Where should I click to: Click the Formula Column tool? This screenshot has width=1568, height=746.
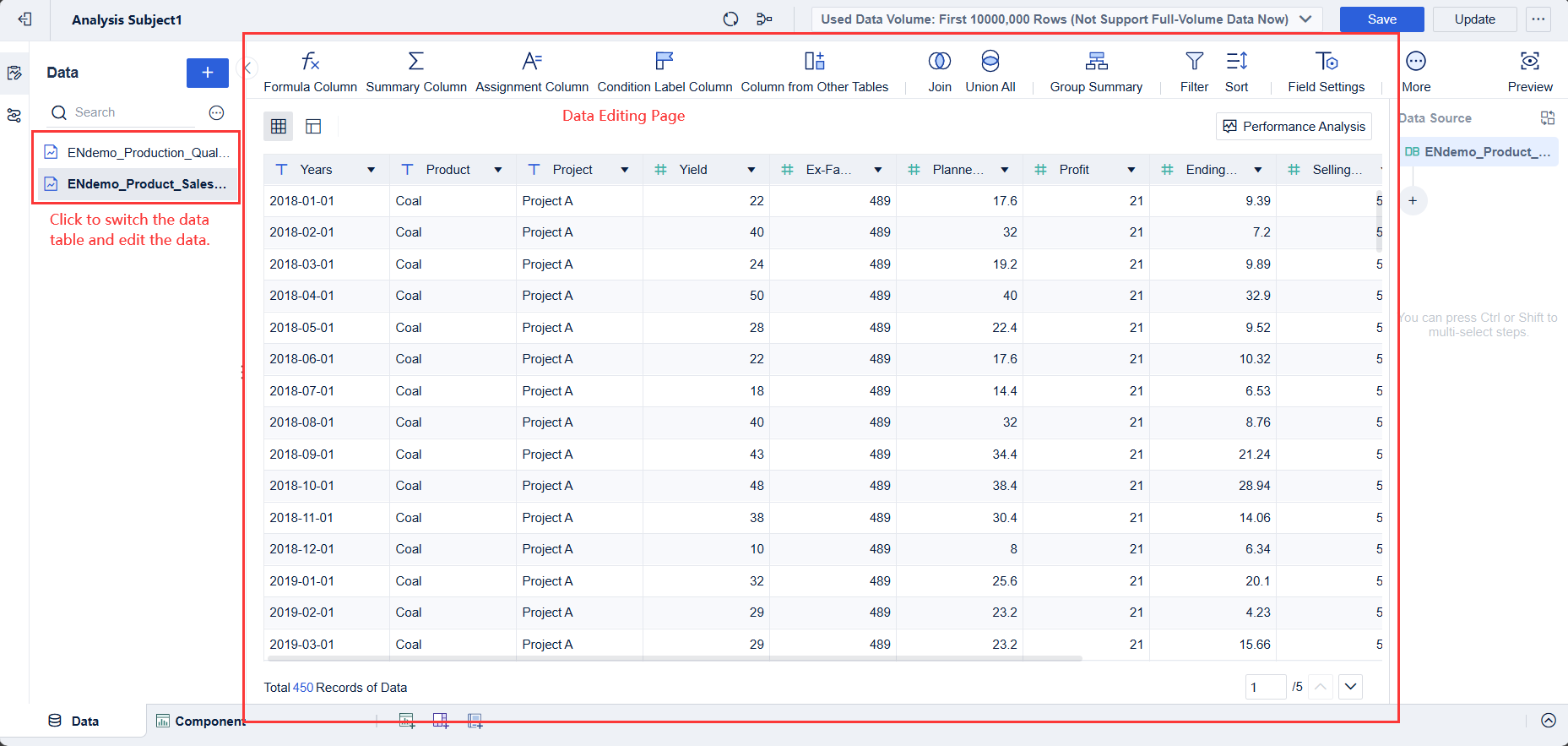click(310, 72)
